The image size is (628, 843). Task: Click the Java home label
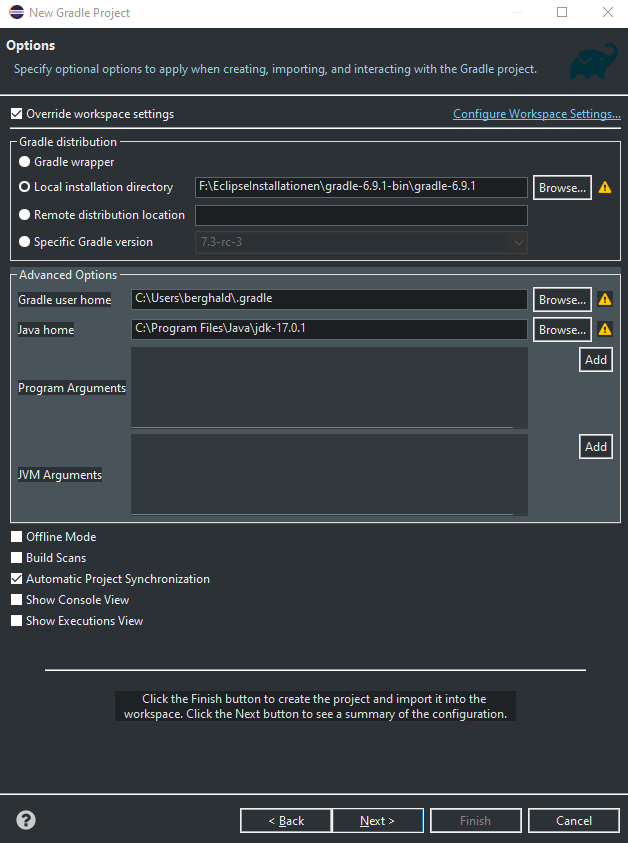[x=46, y=330]
